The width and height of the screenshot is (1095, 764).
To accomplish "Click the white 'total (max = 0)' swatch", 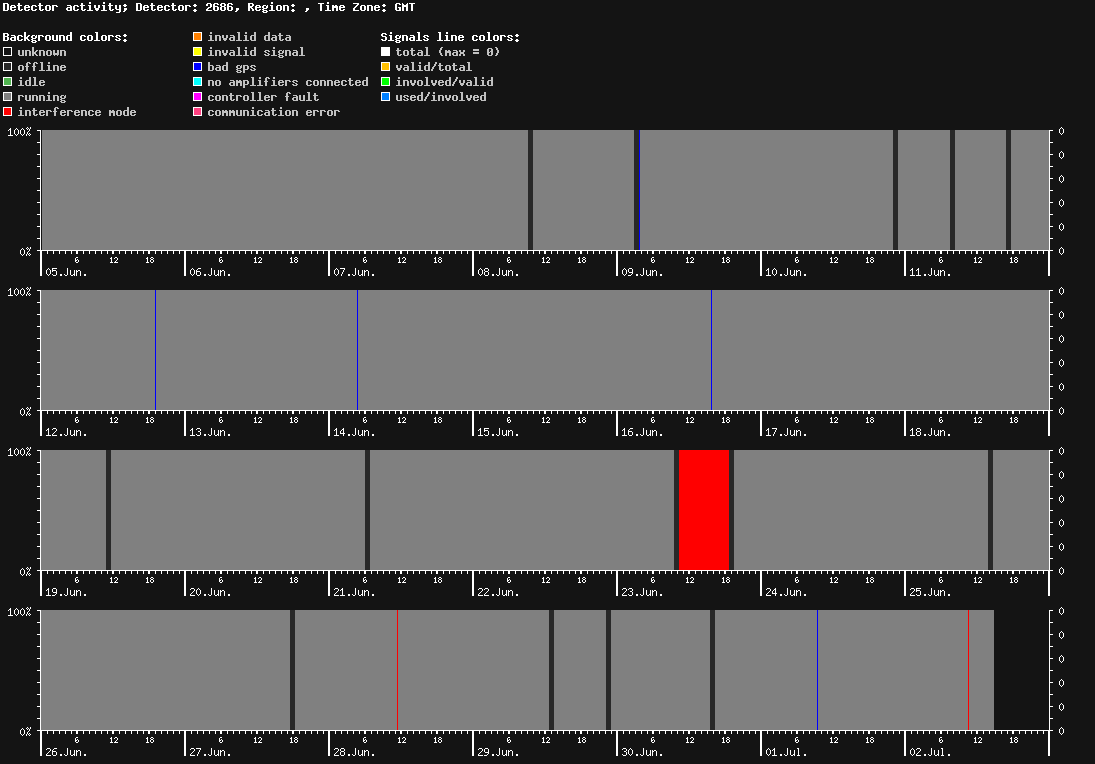I will pos(385,52).
